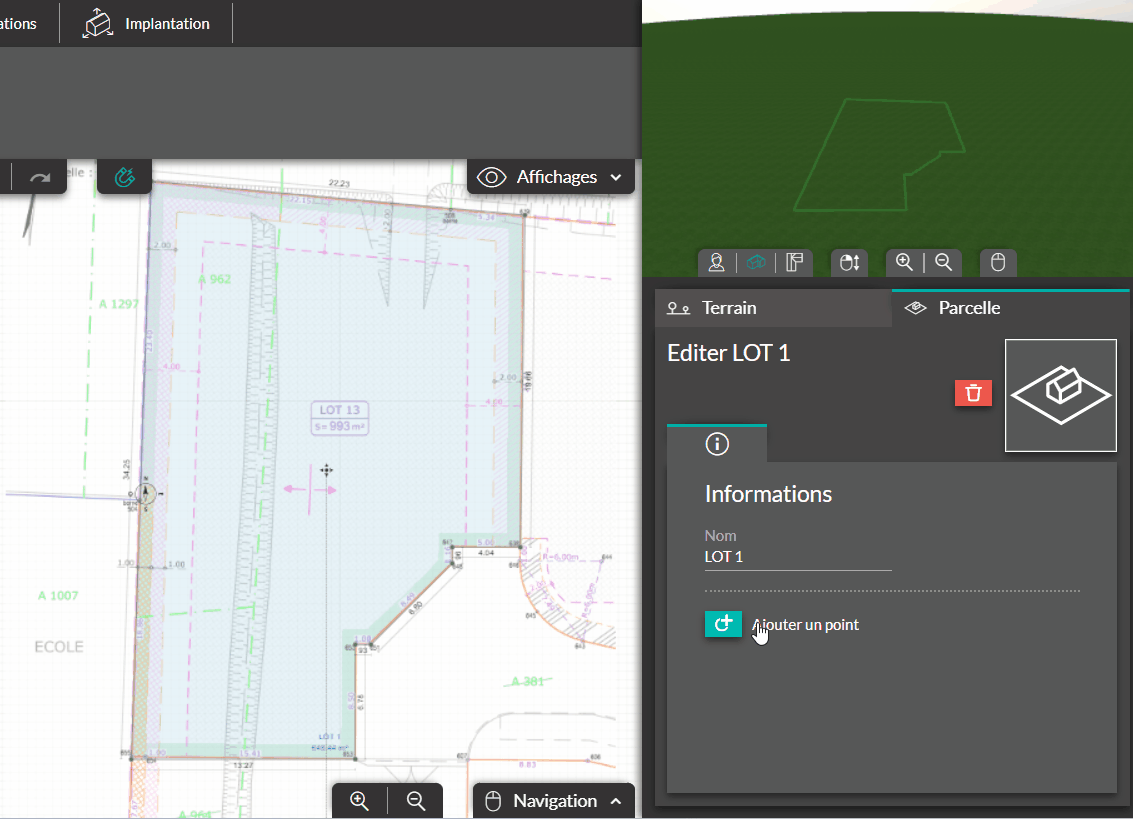Zoom in on the 3D view
This screenshot has height=819, width=1133.
click(904, 262)
